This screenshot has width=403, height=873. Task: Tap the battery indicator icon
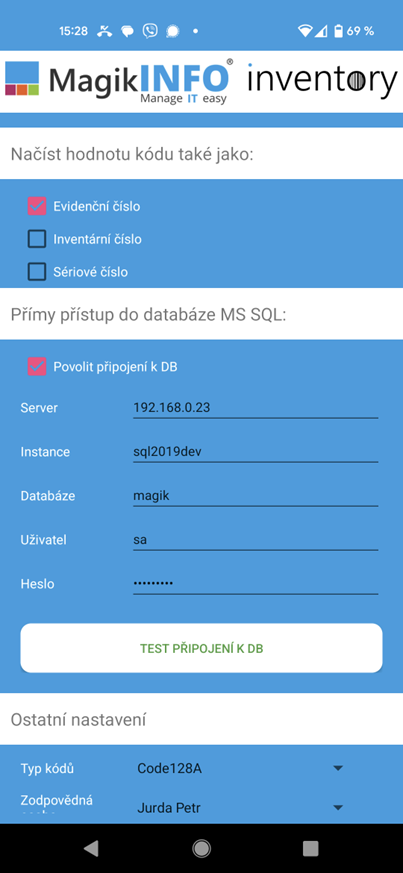coord(338,31)
